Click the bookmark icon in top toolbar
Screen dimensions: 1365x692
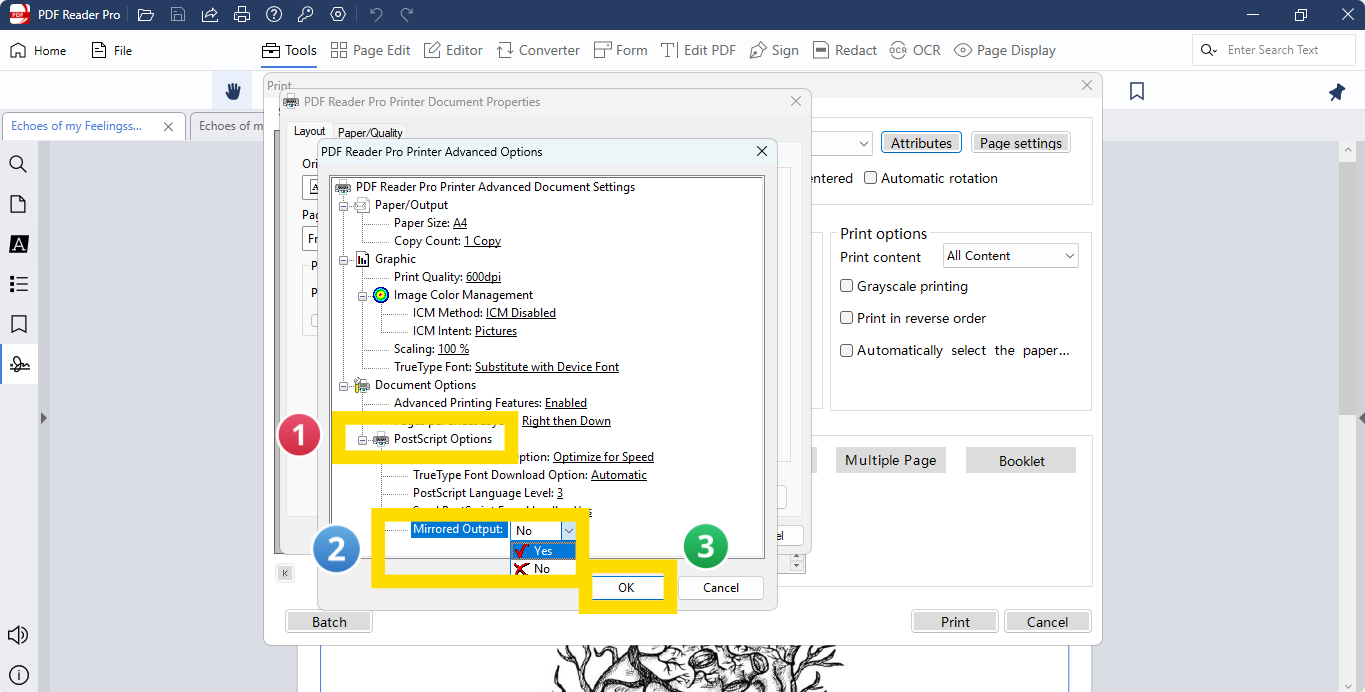(x=1137, y=91)
